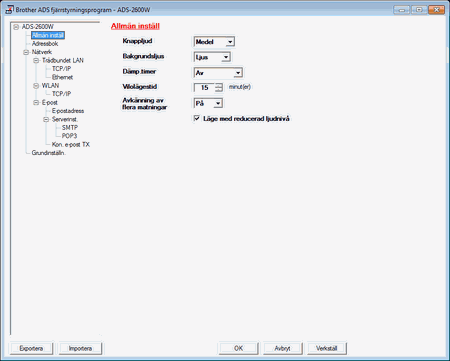450x361 pixels.
Task: Click the minut(er) unit text
Action: click(240, 87)
